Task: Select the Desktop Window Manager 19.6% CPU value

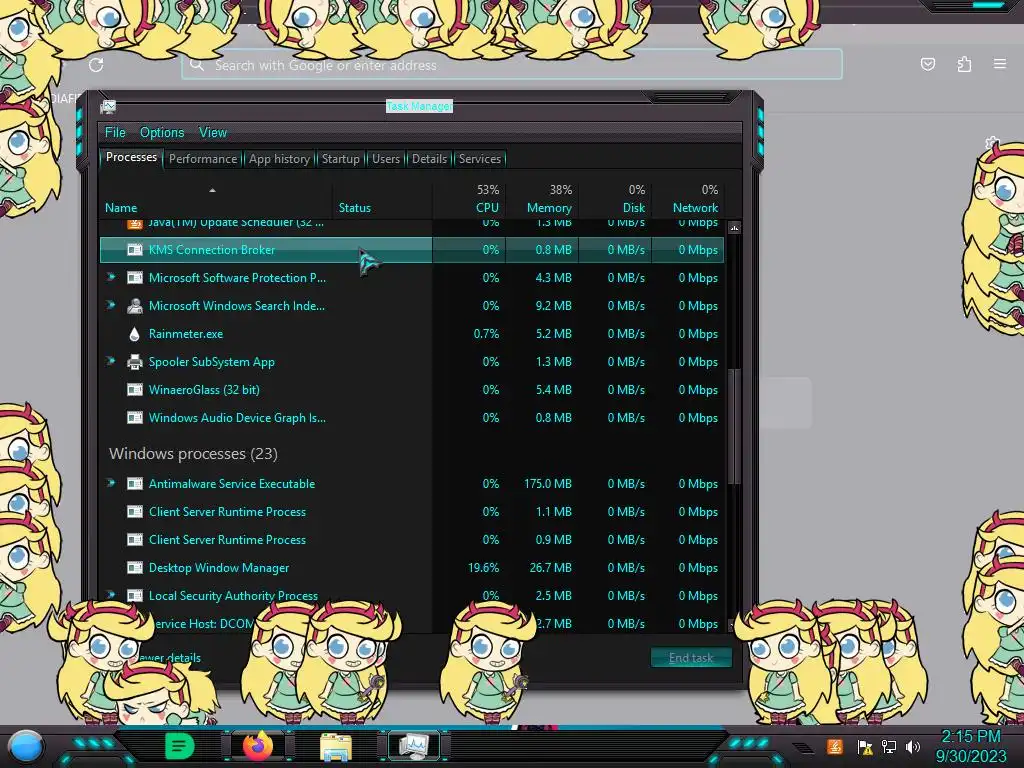Action: coord(483,568)
